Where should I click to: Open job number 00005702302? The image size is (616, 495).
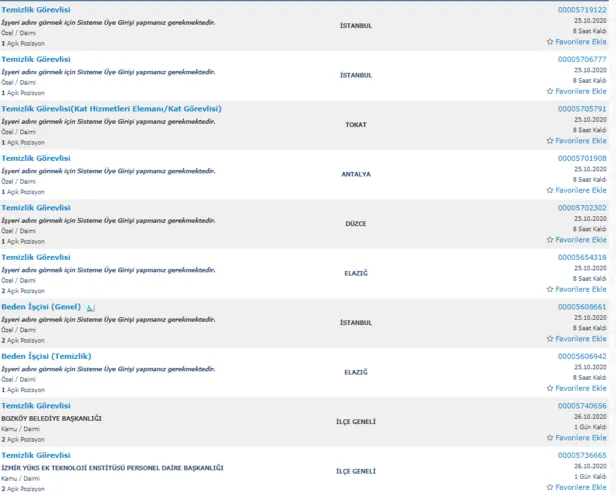tap(581, 208)
